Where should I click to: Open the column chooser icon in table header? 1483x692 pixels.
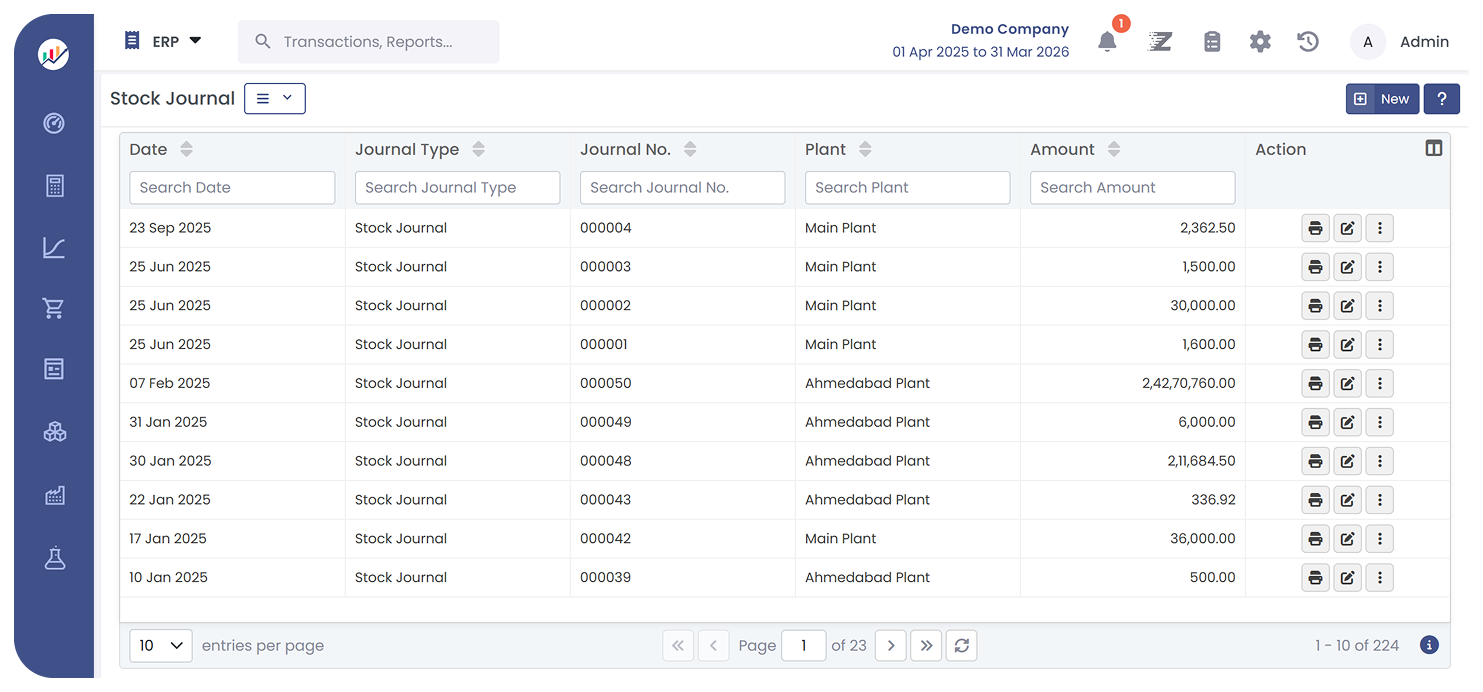pyautogui.click(x=1433, y=149)
